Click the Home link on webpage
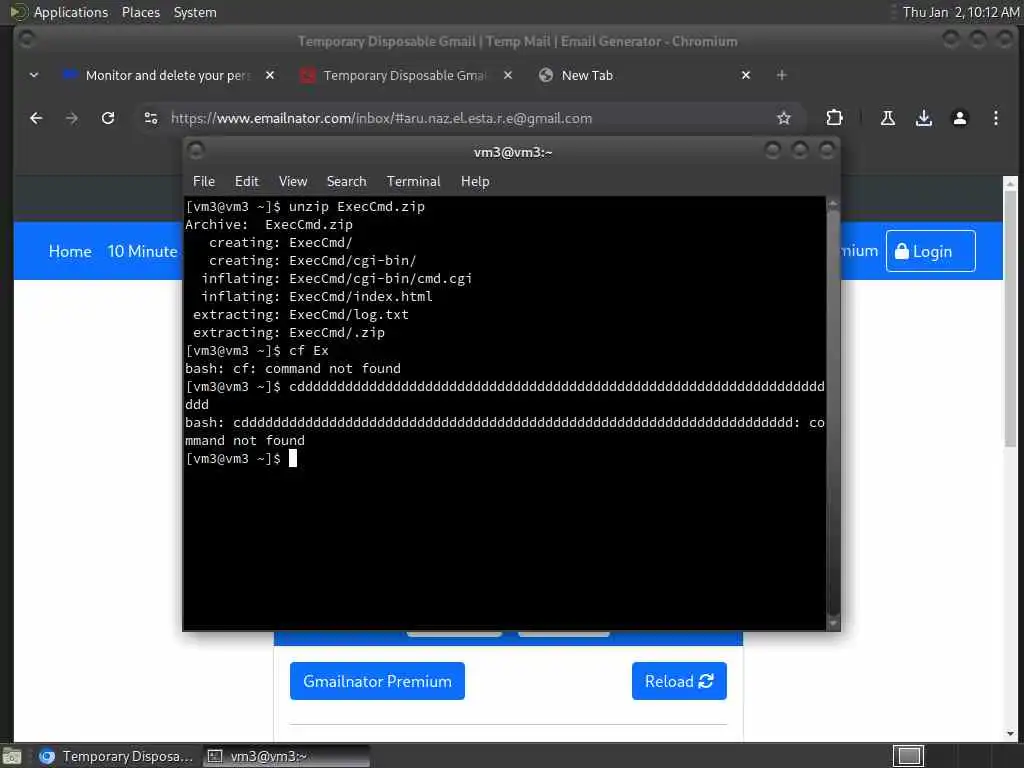The width and height of the screenshot is (1024, 768). (x=70, y=251)
